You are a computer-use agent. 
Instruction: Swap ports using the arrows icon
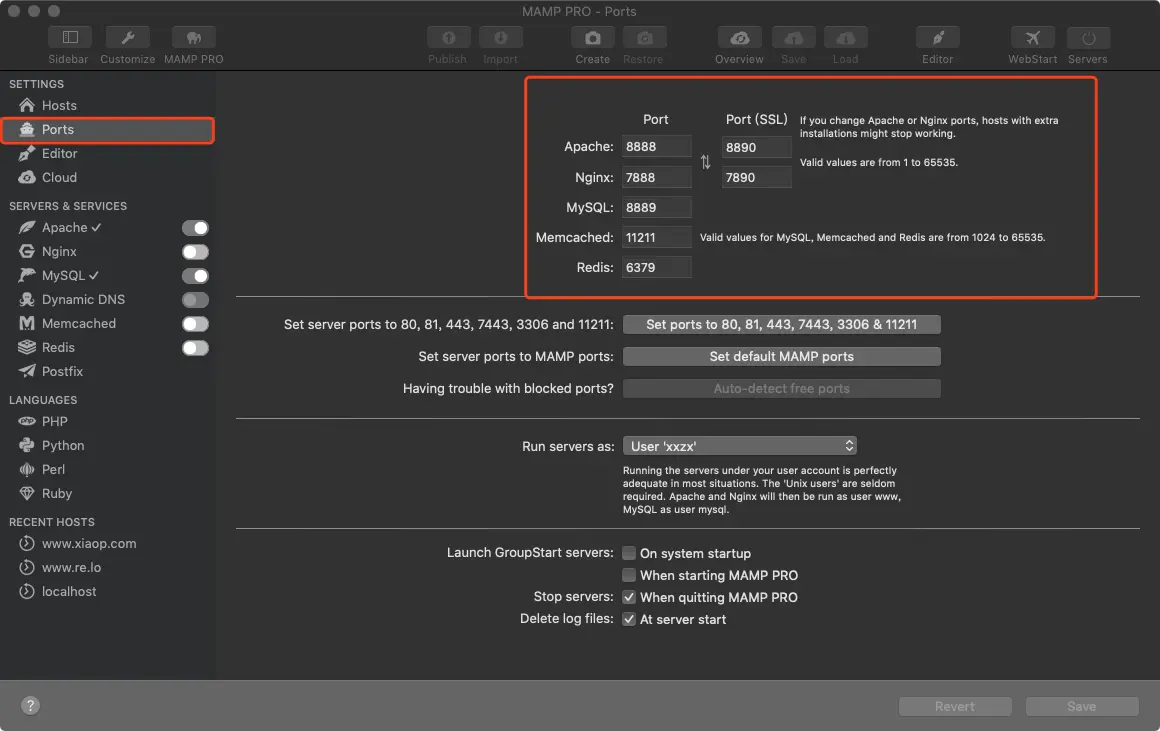pos(705,162)
